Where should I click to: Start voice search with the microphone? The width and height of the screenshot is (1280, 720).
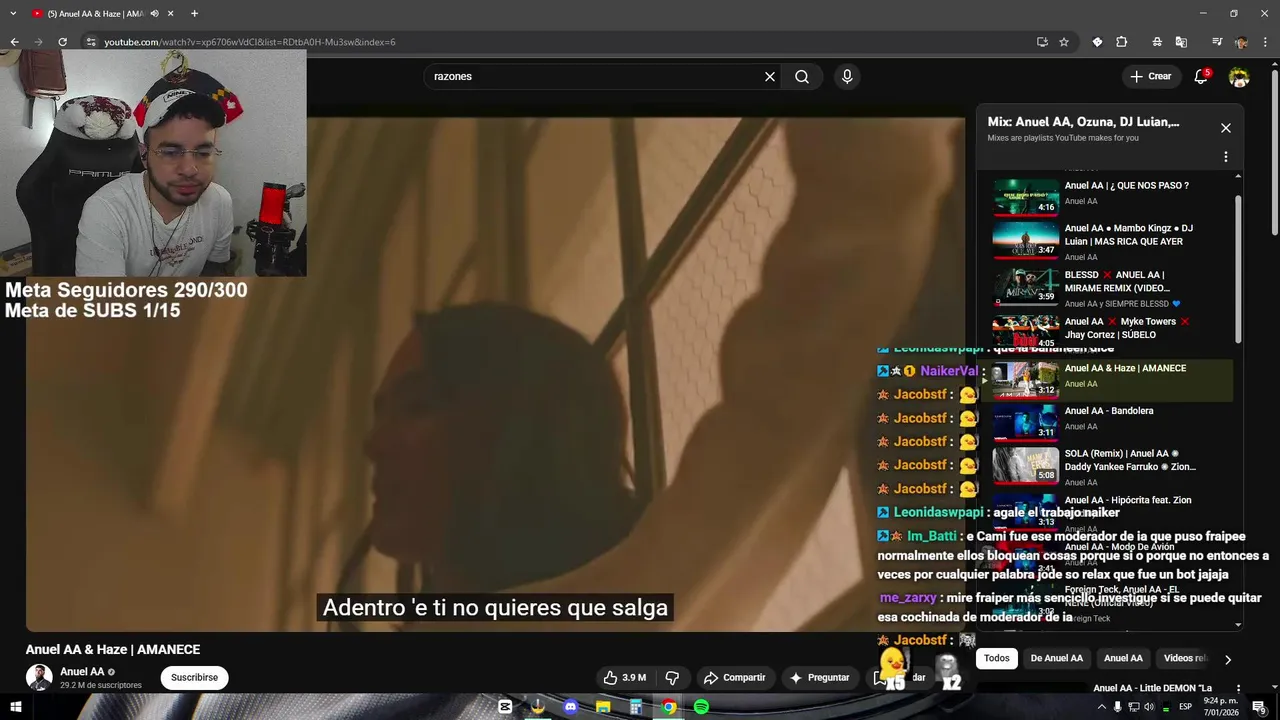pyautogui.click(x=847, y=76)
